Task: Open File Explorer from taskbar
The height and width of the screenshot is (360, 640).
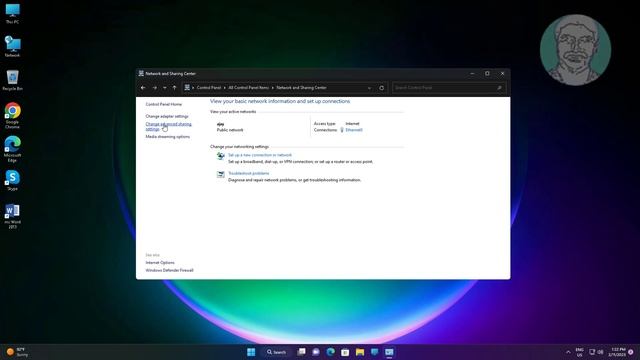Action: click(x=360, y=352)
